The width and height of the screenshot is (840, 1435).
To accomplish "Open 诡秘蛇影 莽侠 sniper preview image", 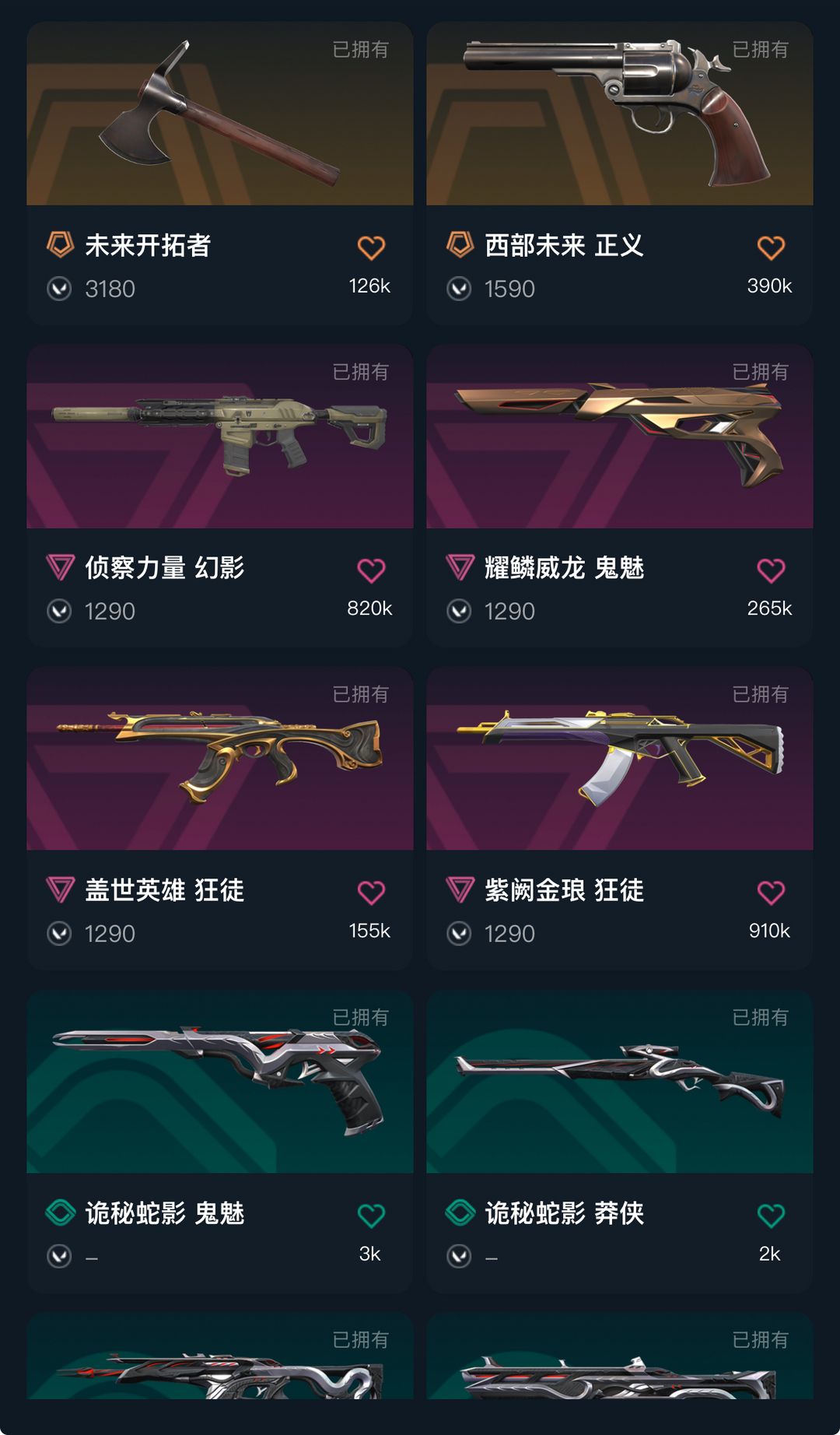I will click(x=620, y=1082).
